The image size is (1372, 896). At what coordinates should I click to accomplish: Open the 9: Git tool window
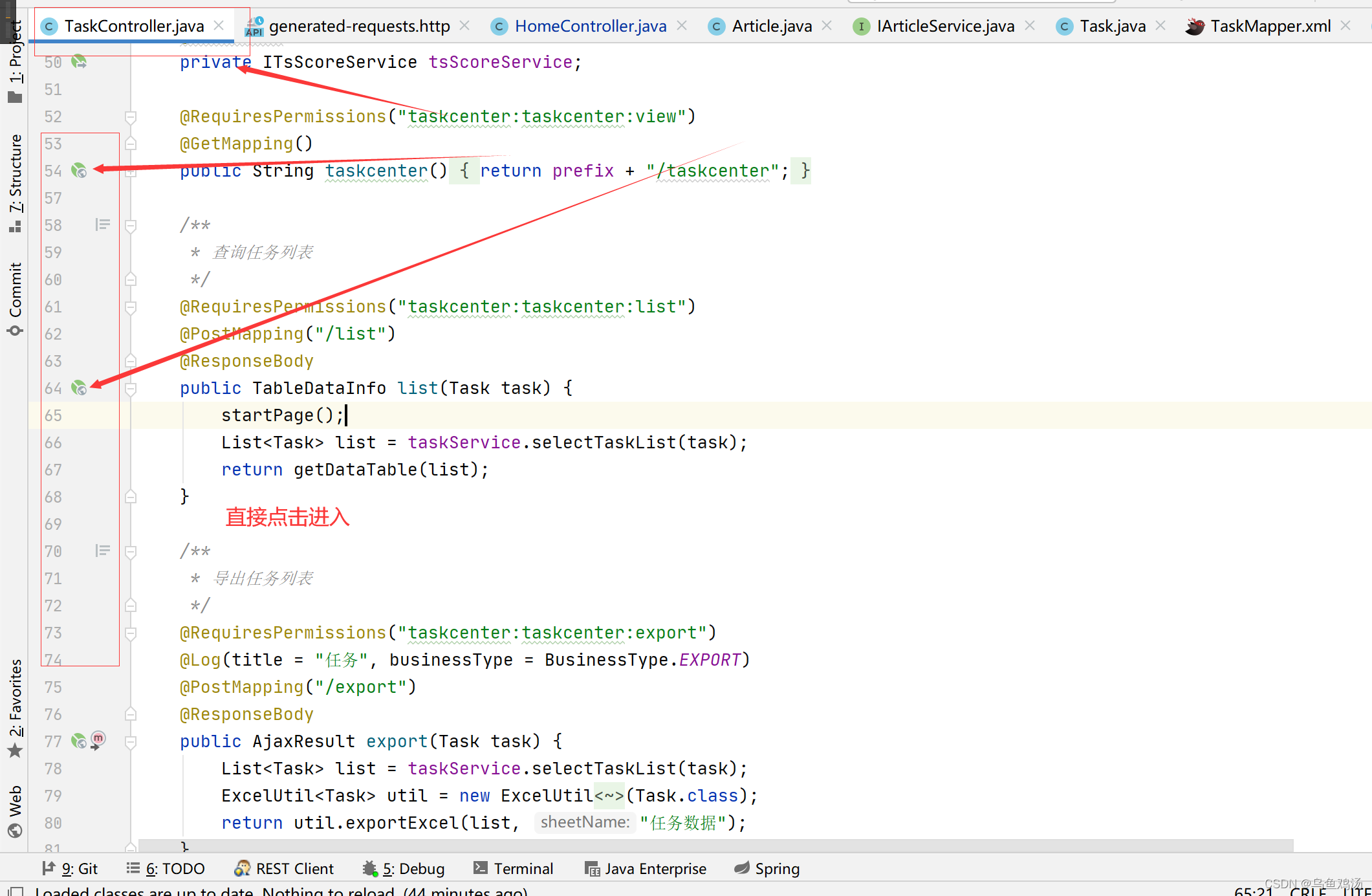(70, 869)
